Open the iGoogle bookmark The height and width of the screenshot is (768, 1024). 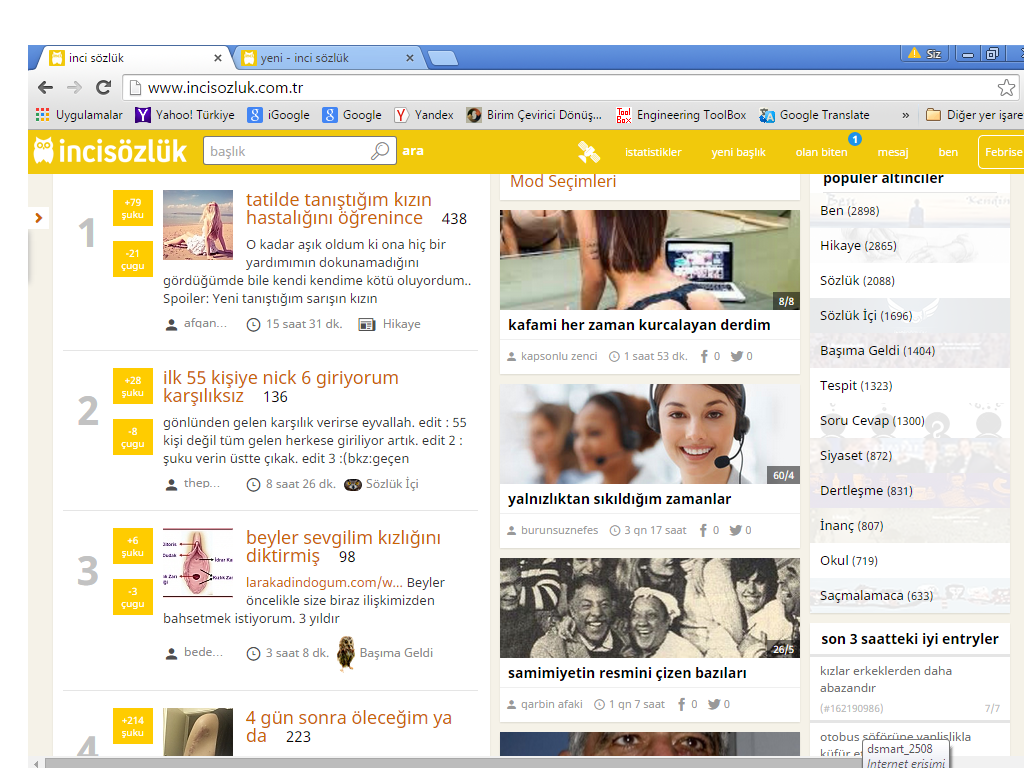[x=279, y=115]
